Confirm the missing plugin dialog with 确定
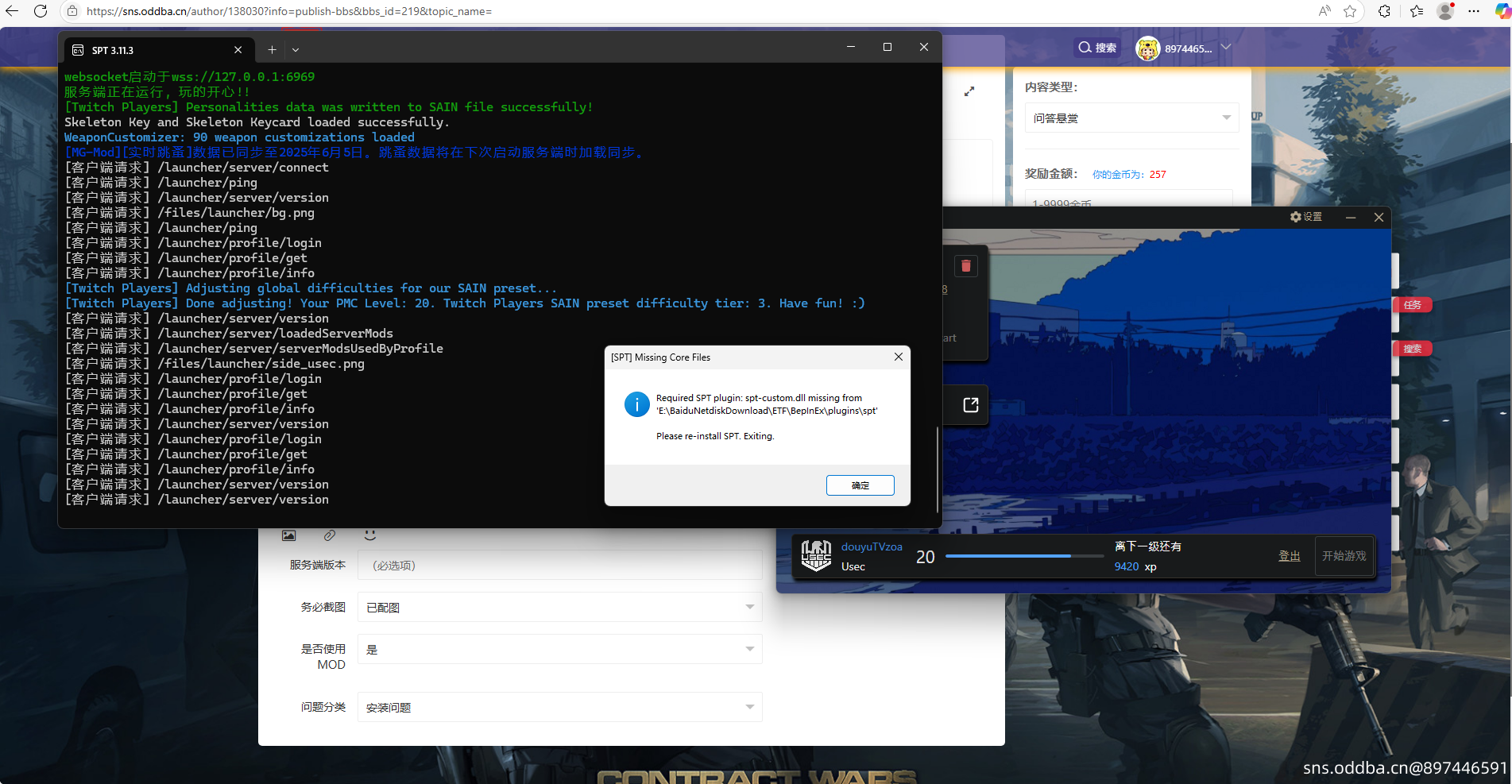 [x=860, y=485]
